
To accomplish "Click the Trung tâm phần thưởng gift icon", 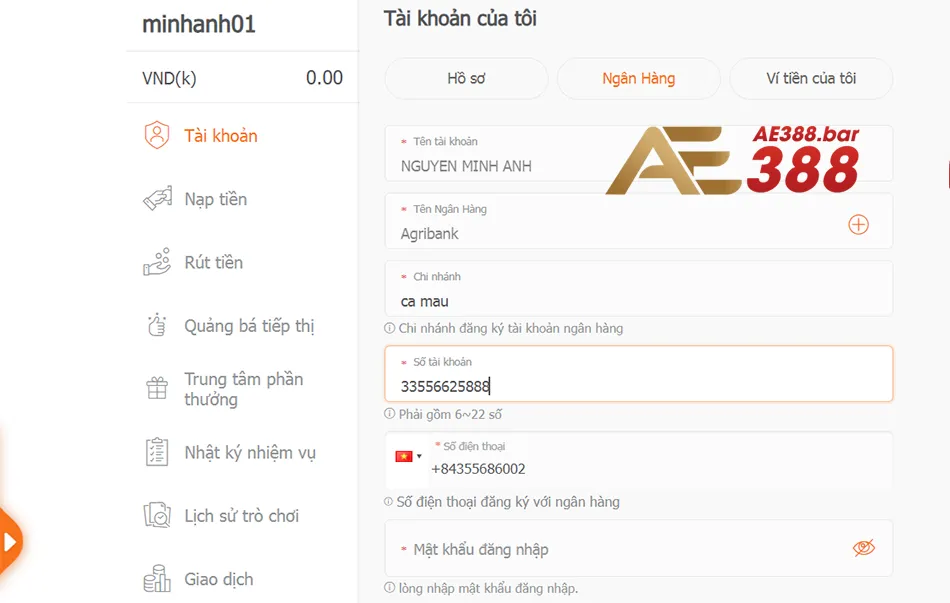I will pos(157,388).
